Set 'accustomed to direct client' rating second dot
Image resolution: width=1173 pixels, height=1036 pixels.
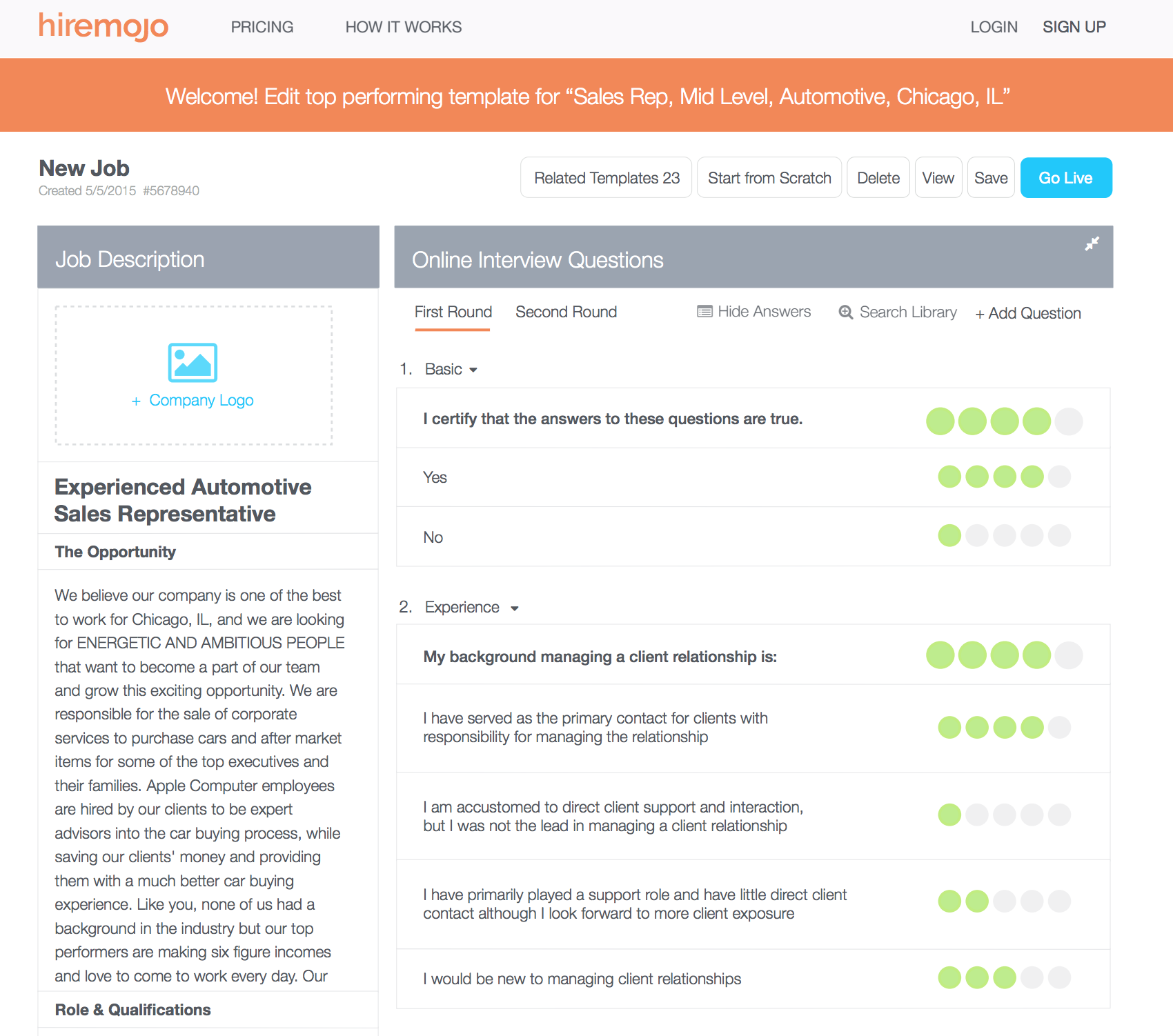(977, 815)
